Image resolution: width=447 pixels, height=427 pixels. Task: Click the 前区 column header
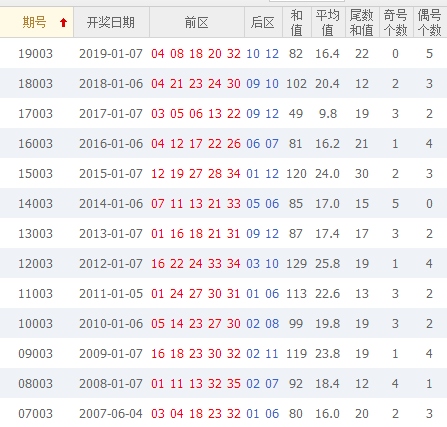click(197, 22)
